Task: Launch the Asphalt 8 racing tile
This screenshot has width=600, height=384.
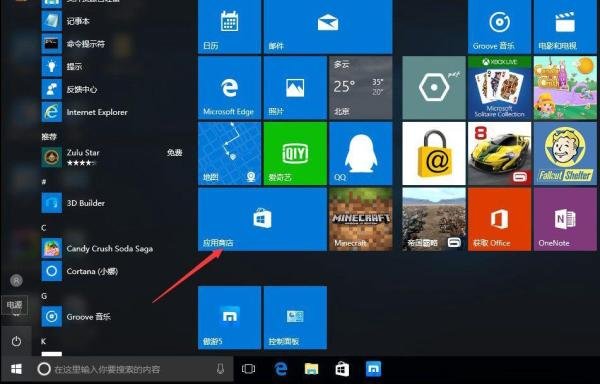Action: tap(499, 153)
